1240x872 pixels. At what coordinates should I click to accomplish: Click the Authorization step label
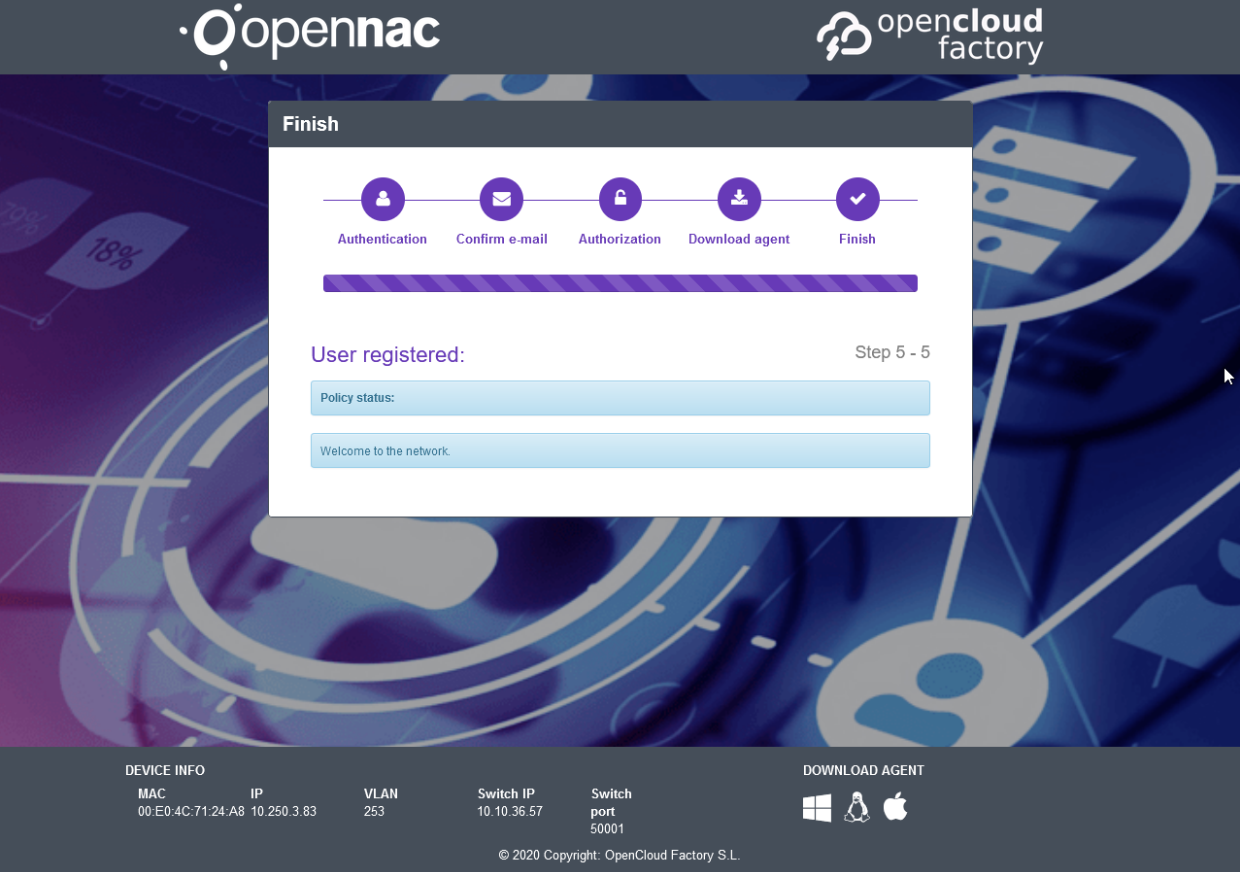pos(620,240)
